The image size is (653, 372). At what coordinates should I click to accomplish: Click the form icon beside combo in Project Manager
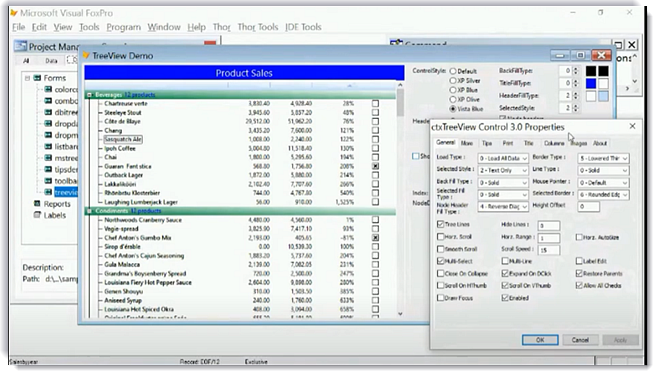[48, 100]
